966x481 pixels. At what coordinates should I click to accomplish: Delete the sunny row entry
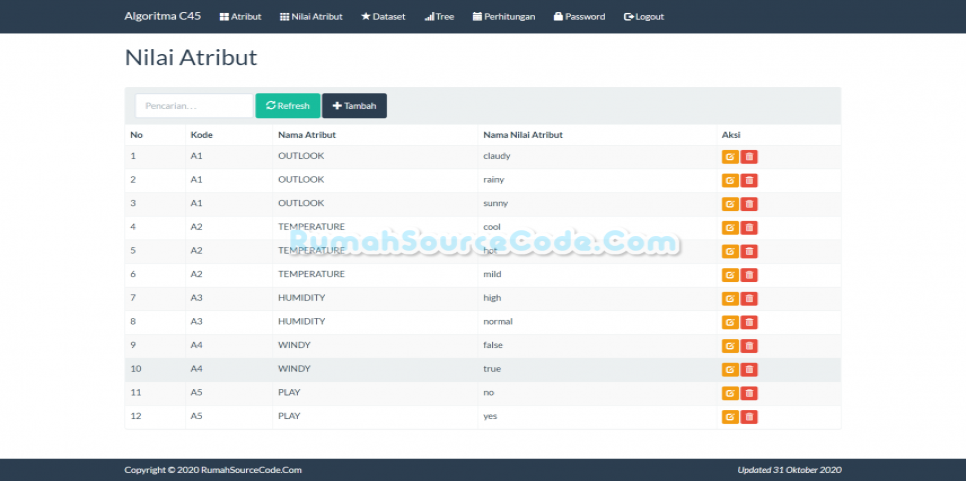749,204
